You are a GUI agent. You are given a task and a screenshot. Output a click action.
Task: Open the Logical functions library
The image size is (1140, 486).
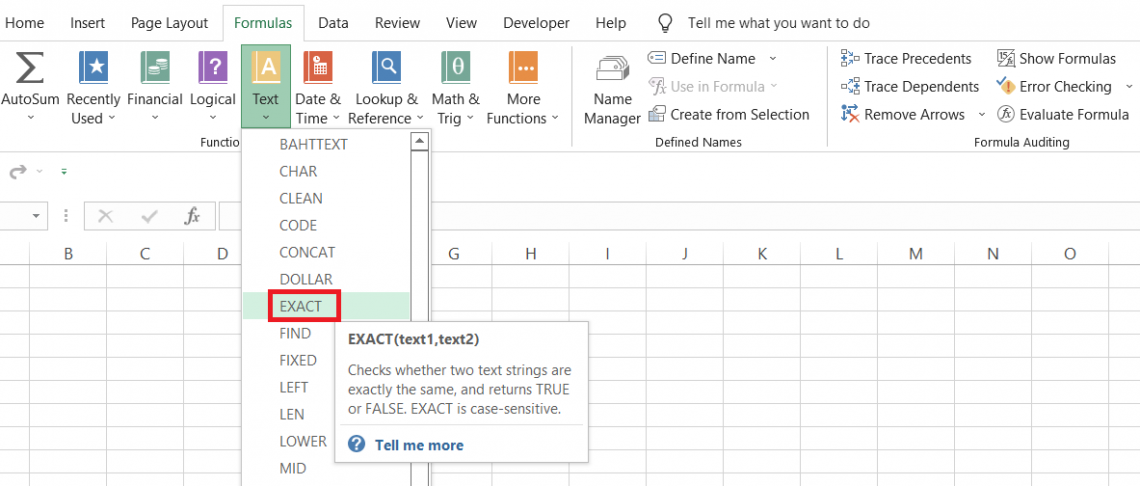(212, 68)
